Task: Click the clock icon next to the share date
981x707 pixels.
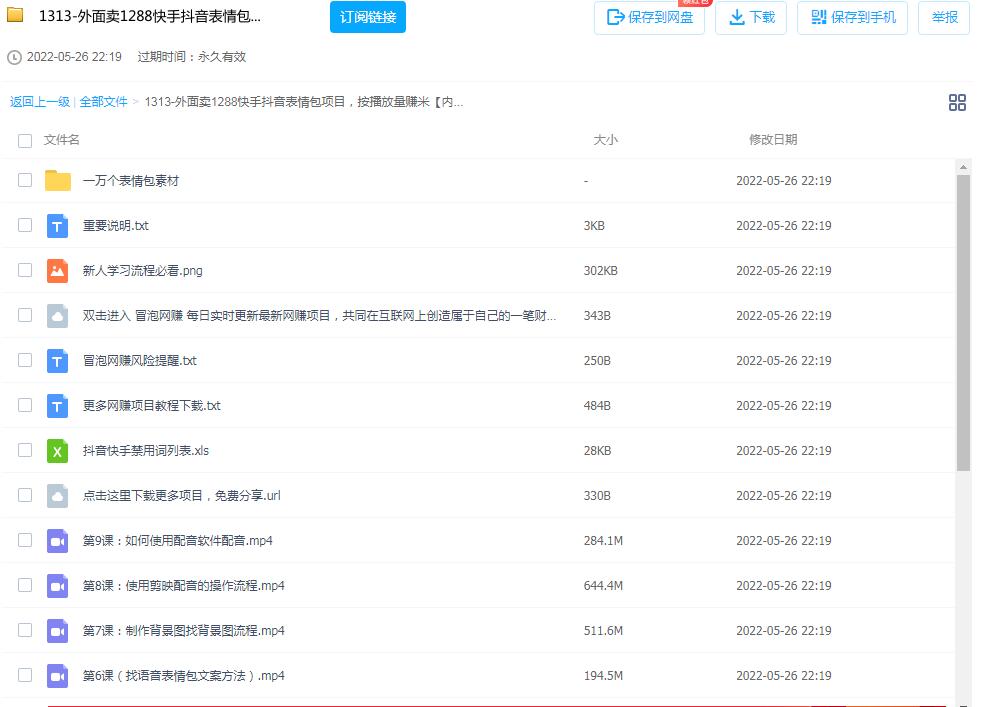Action: click(x=14, y=58)
